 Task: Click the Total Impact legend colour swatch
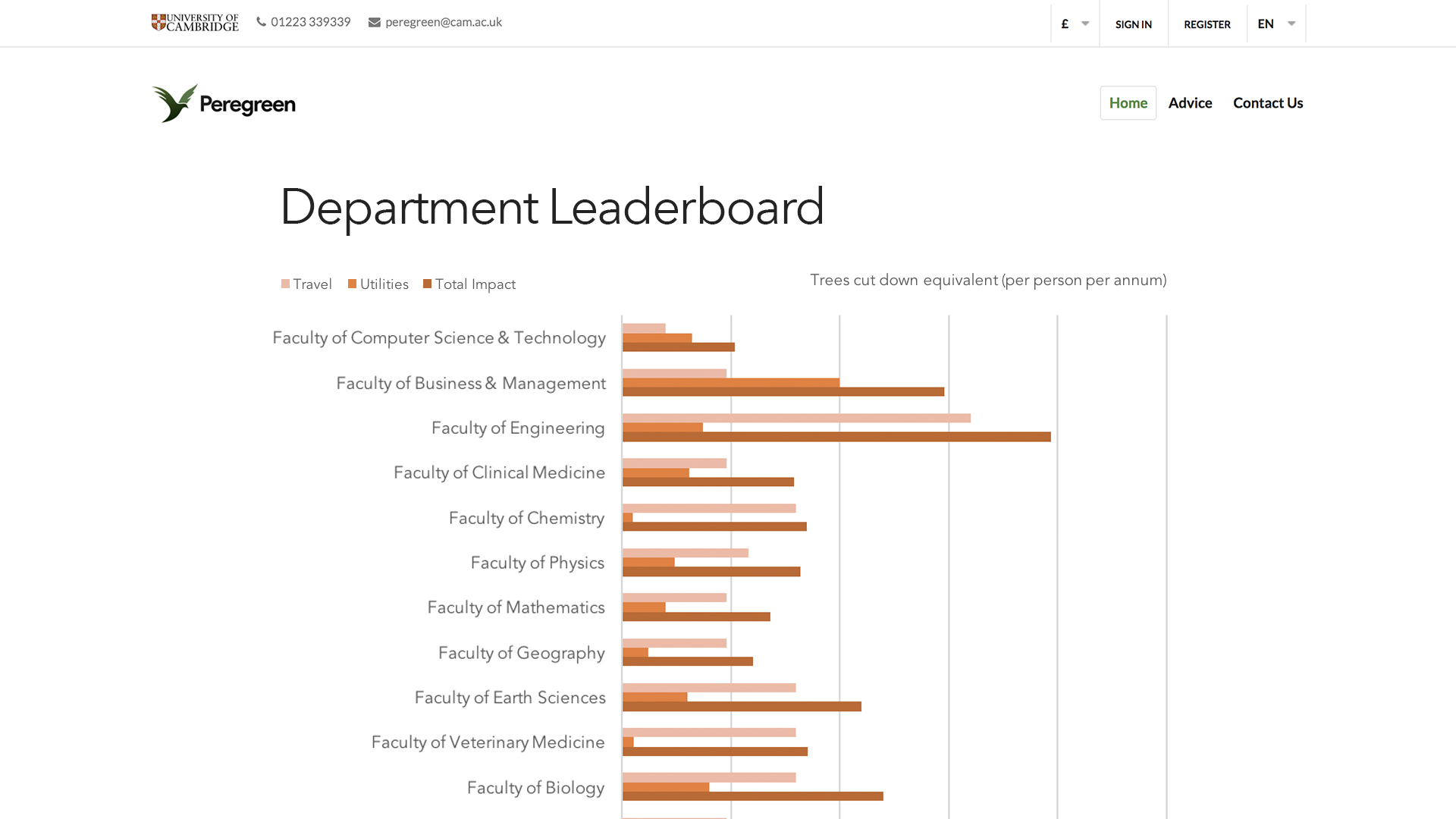click(427, 284)
